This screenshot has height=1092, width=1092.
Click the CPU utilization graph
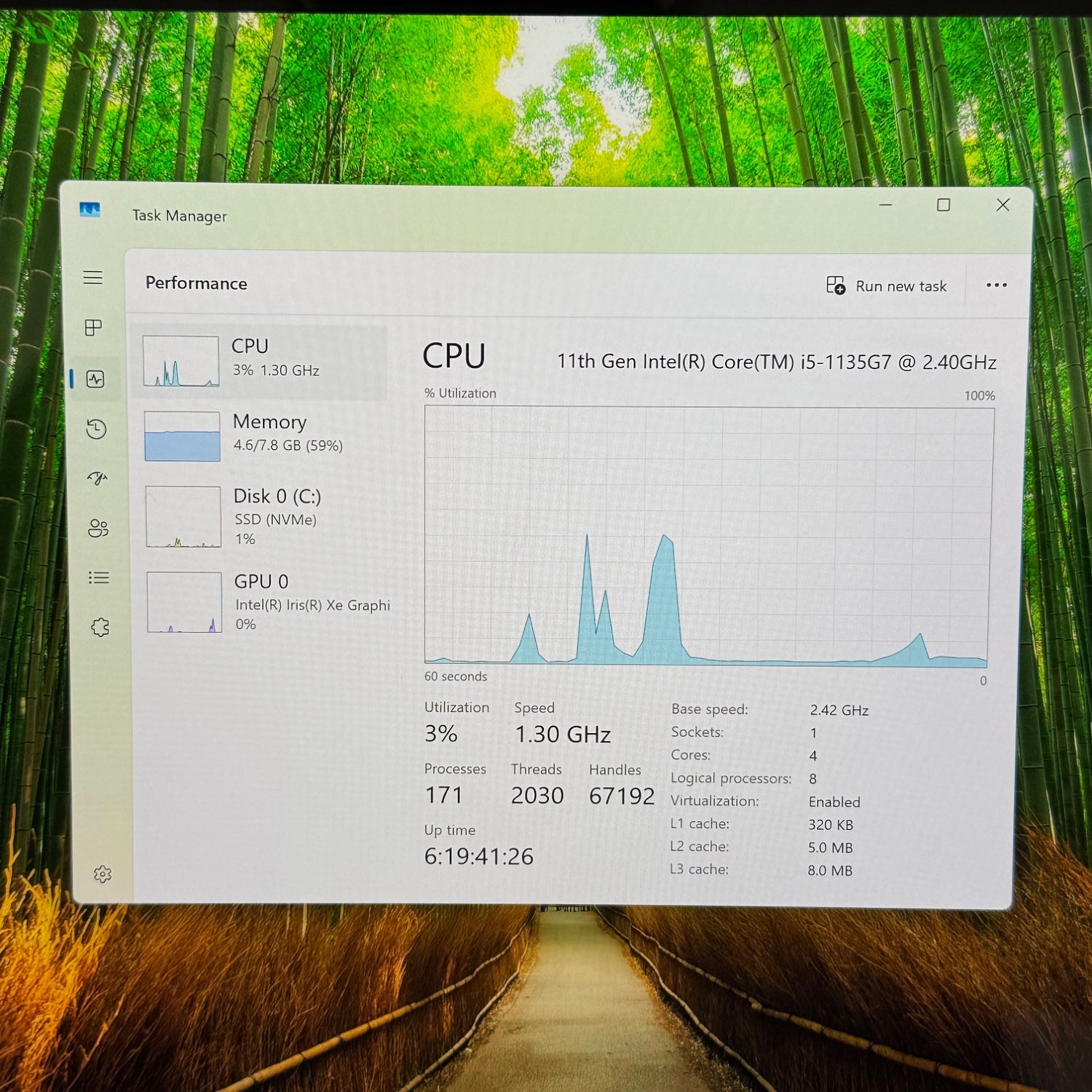coord(708,535)
